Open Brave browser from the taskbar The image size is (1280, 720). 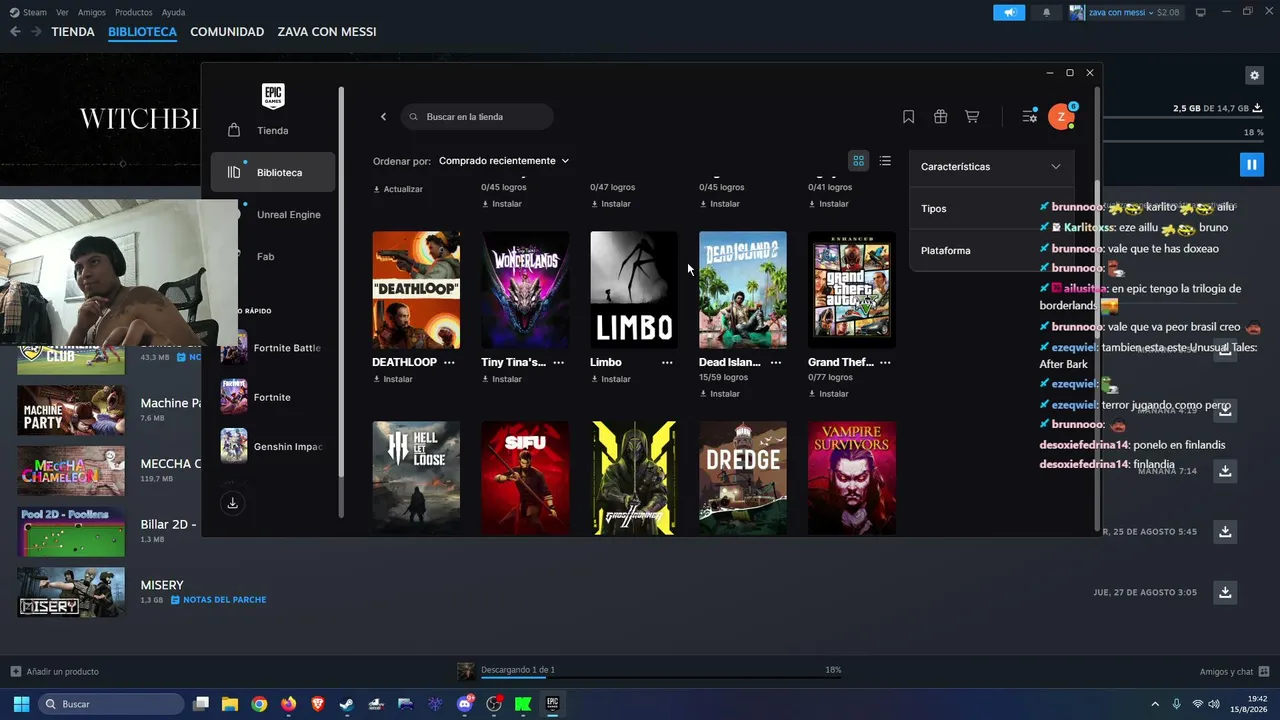pyautogui.click(x=318, y=704)
